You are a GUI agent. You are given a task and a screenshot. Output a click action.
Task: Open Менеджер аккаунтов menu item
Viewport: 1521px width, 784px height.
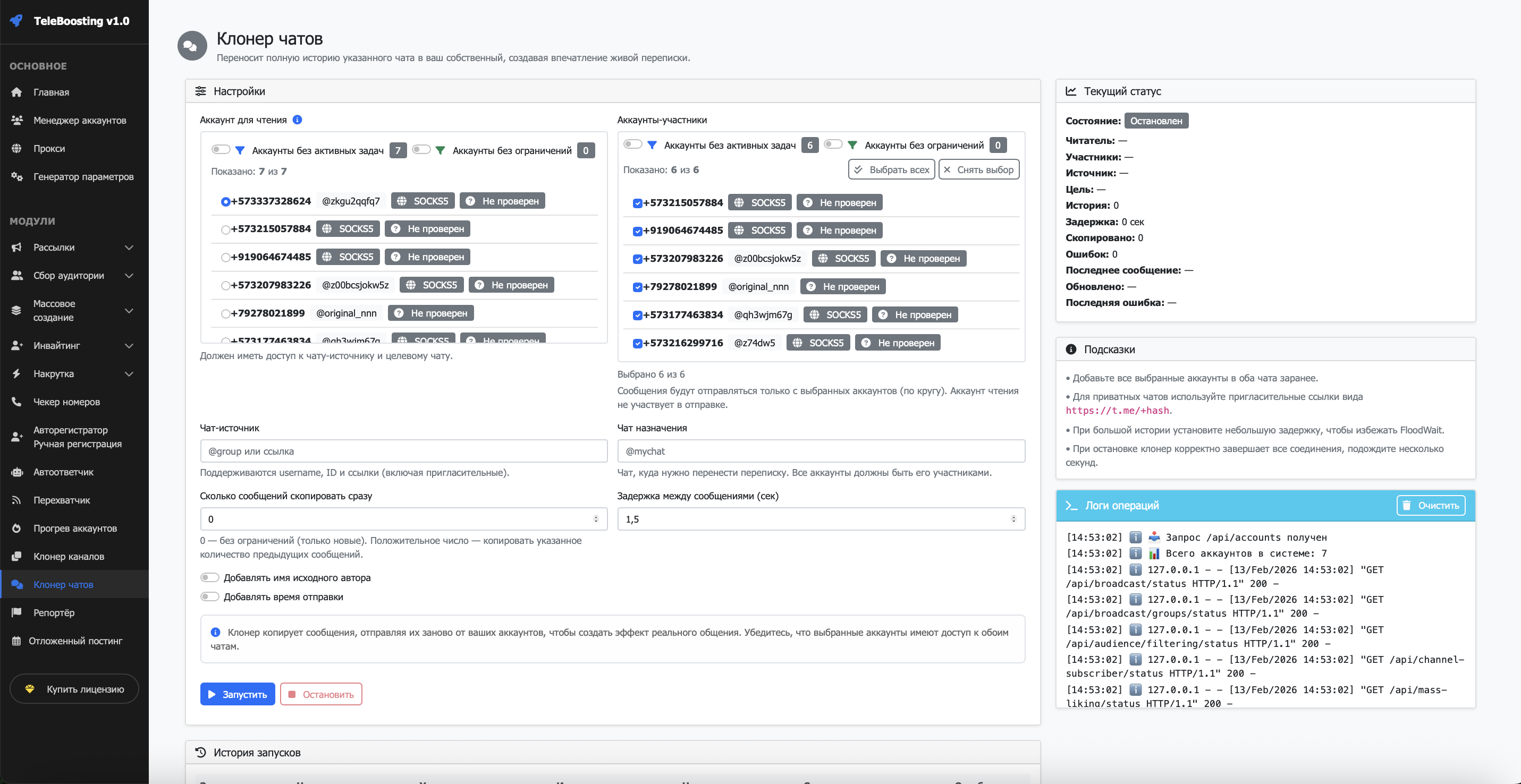[x=80, y=121]
